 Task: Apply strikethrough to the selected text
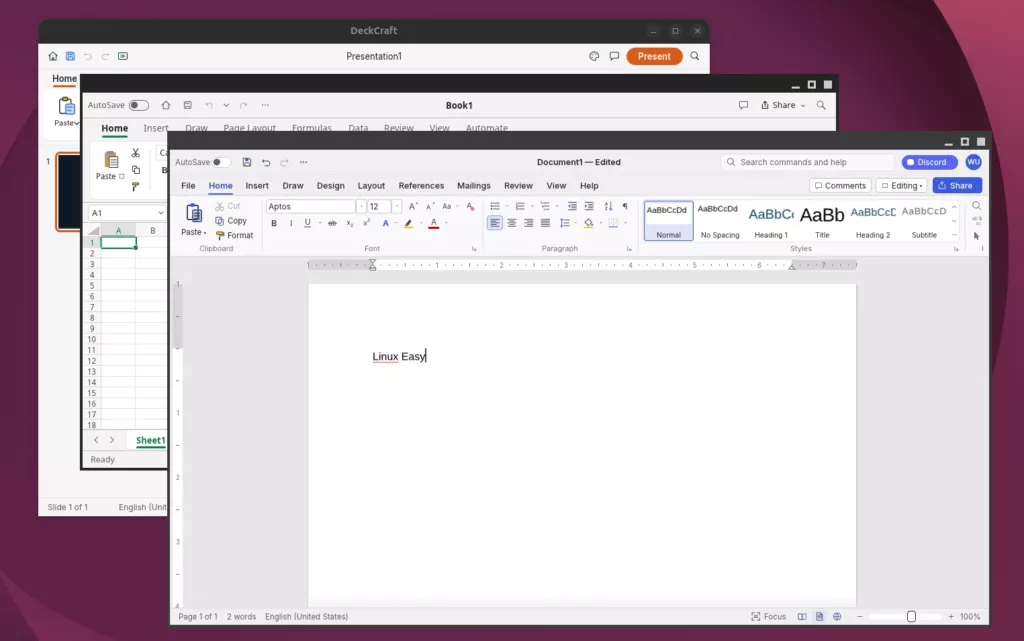coord(332,223)
